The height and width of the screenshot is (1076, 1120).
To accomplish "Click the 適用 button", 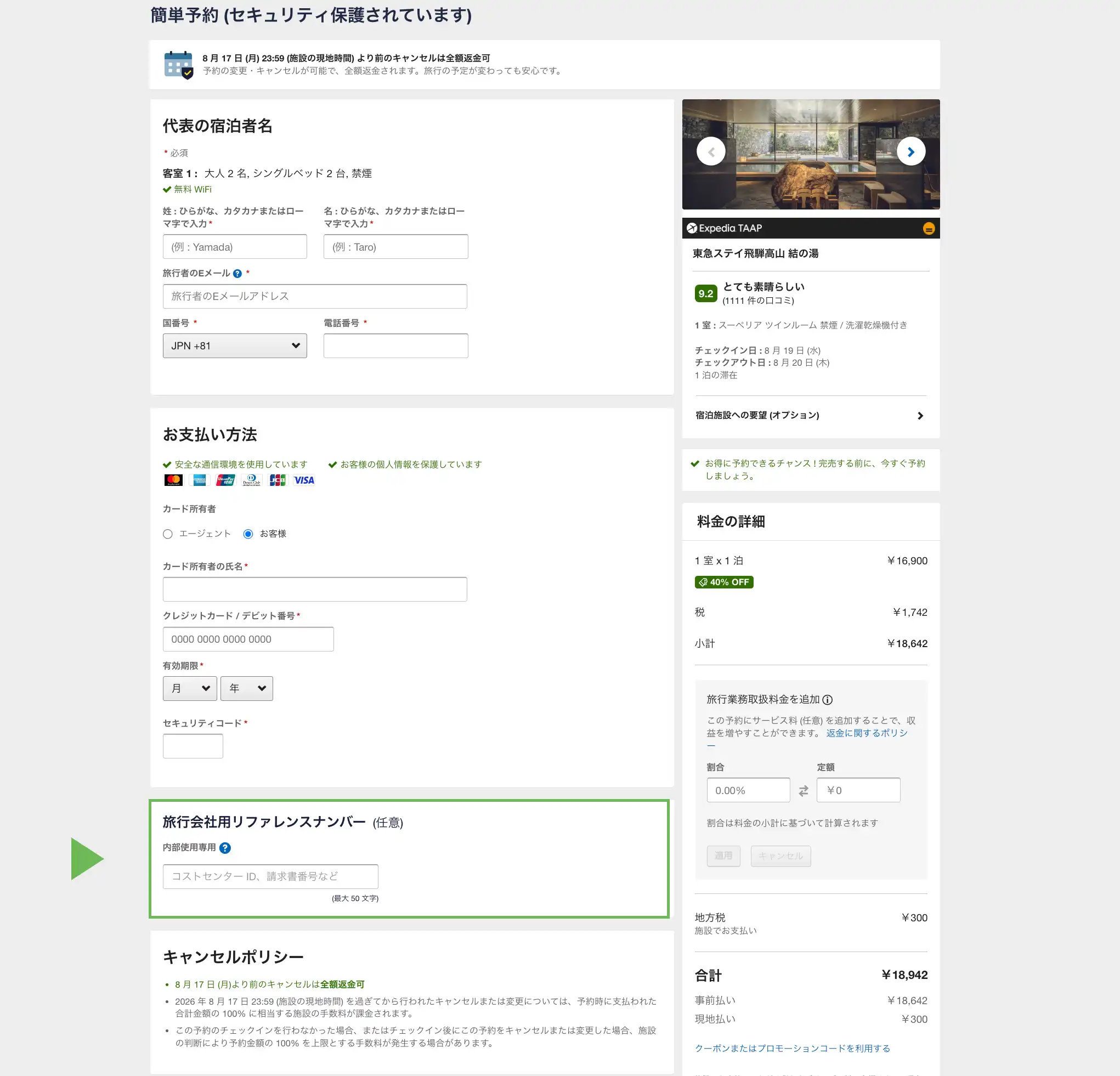I will [723, 856].
